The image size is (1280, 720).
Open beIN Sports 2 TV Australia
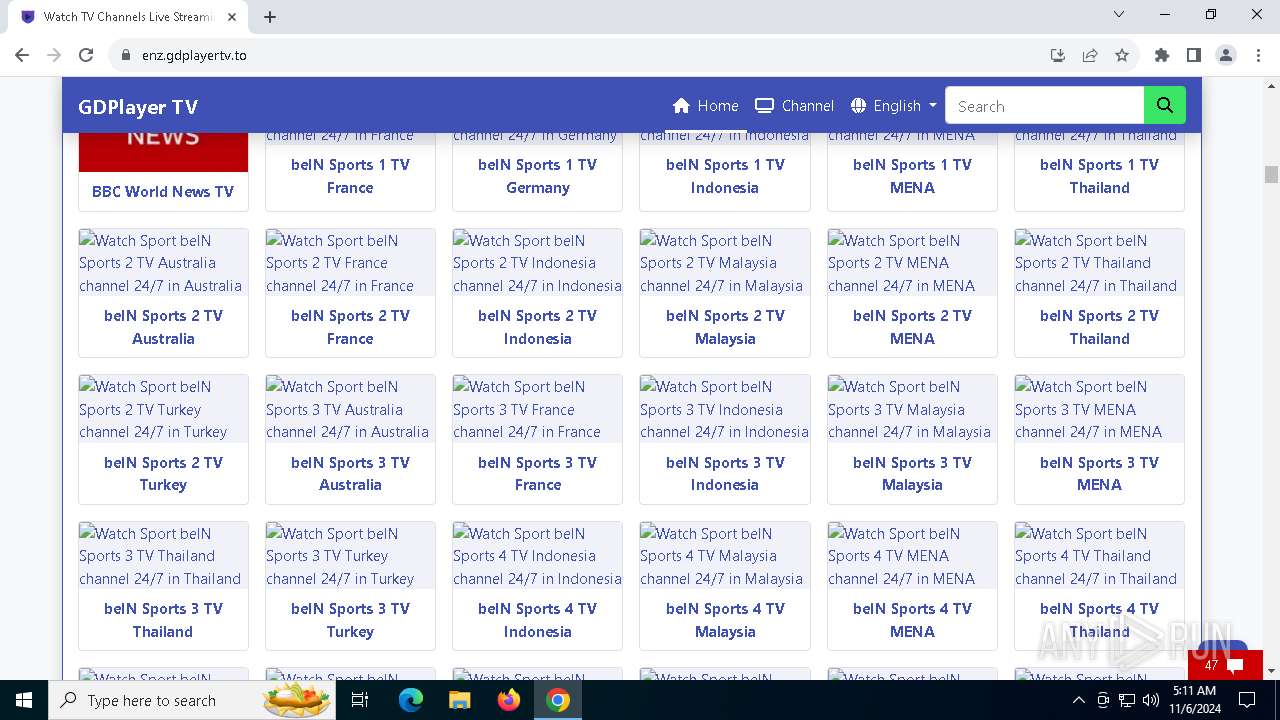click(163, 327)
